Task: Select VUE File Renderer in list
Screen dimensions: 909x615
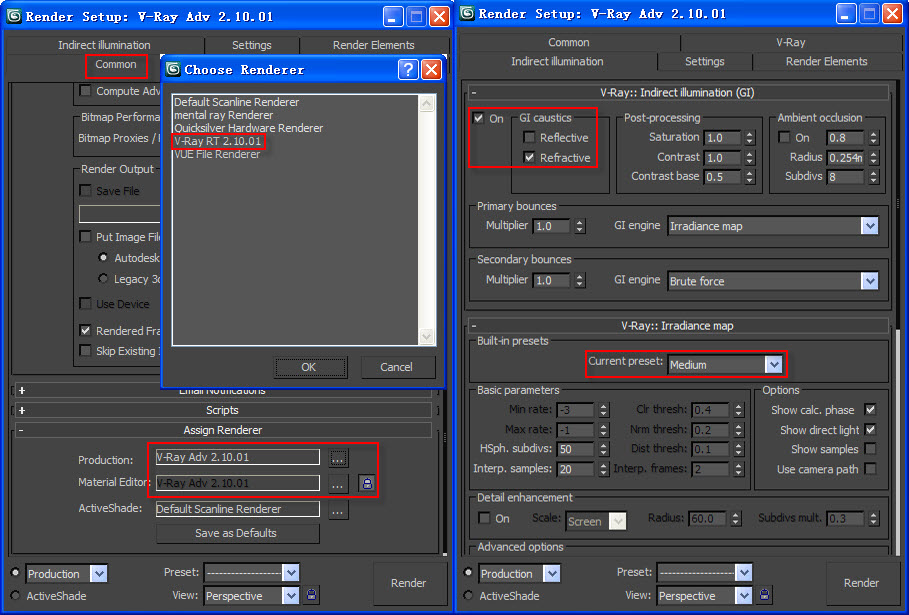Action: click(217, 154)
